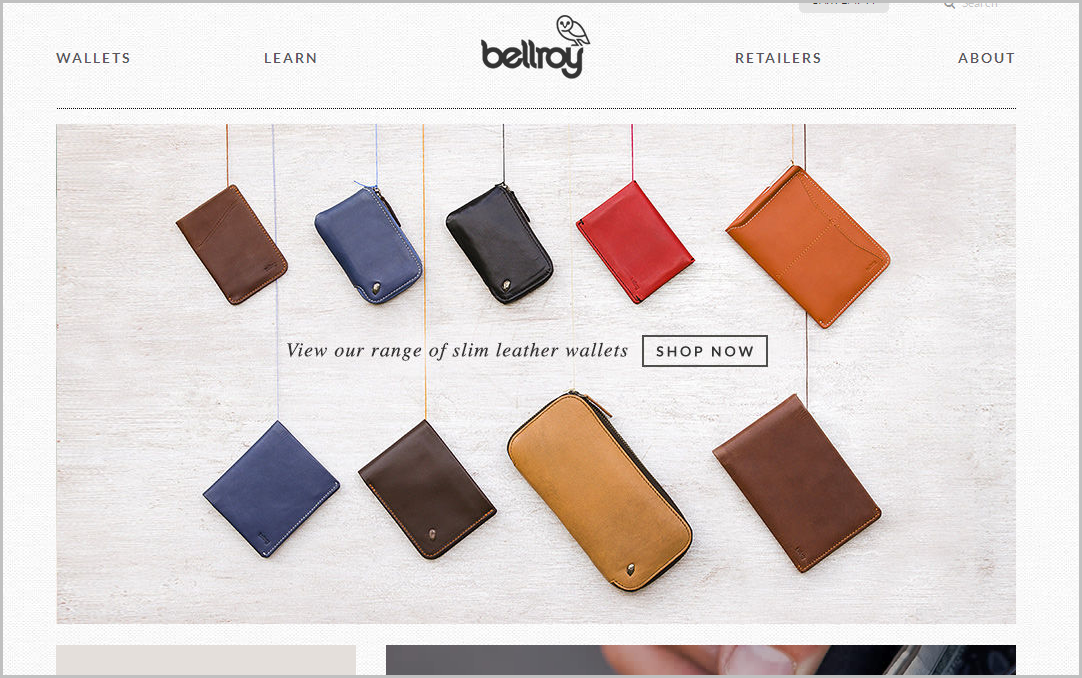The width and height of the screenshot is (1082, 678).
Task: Click the Shop Now button
Action: pos(705,351)
